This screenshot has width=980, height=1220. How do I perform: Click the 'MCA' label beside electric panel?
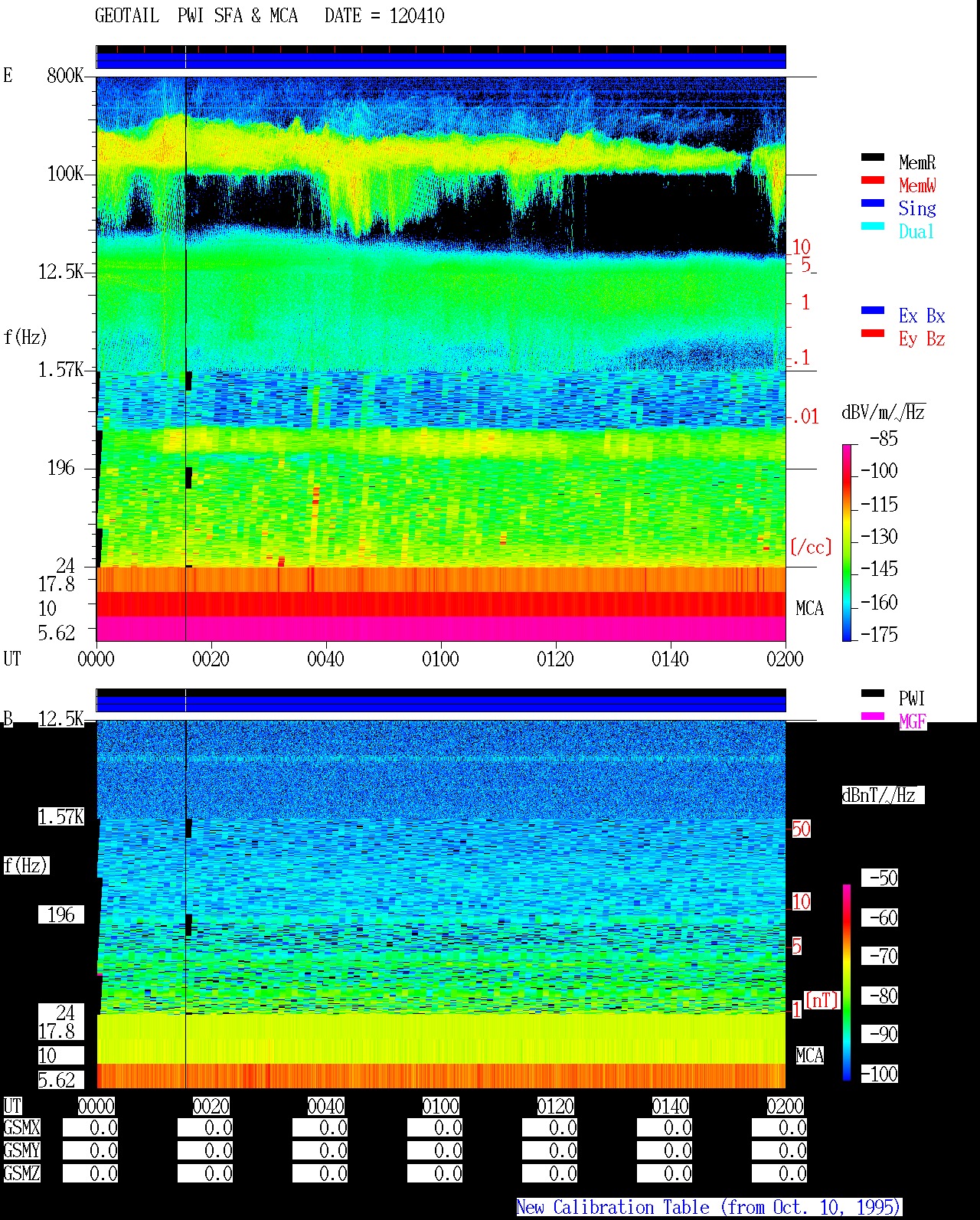[809, 609]
